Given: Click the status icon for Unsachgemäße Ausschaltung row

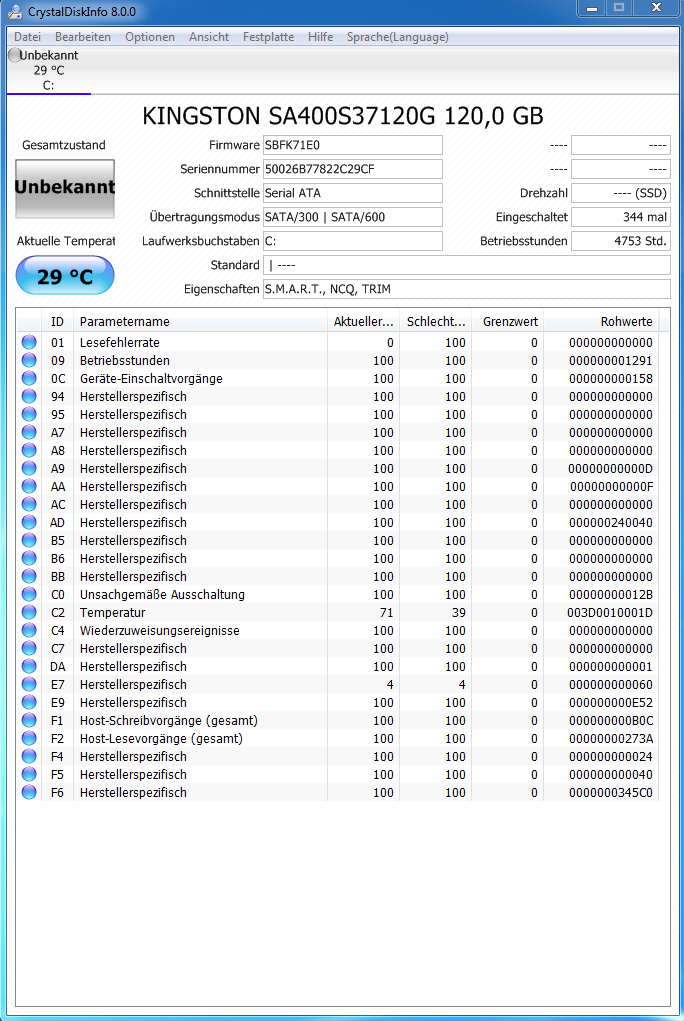Looking at the screenshot, I should tap(29, 594).
